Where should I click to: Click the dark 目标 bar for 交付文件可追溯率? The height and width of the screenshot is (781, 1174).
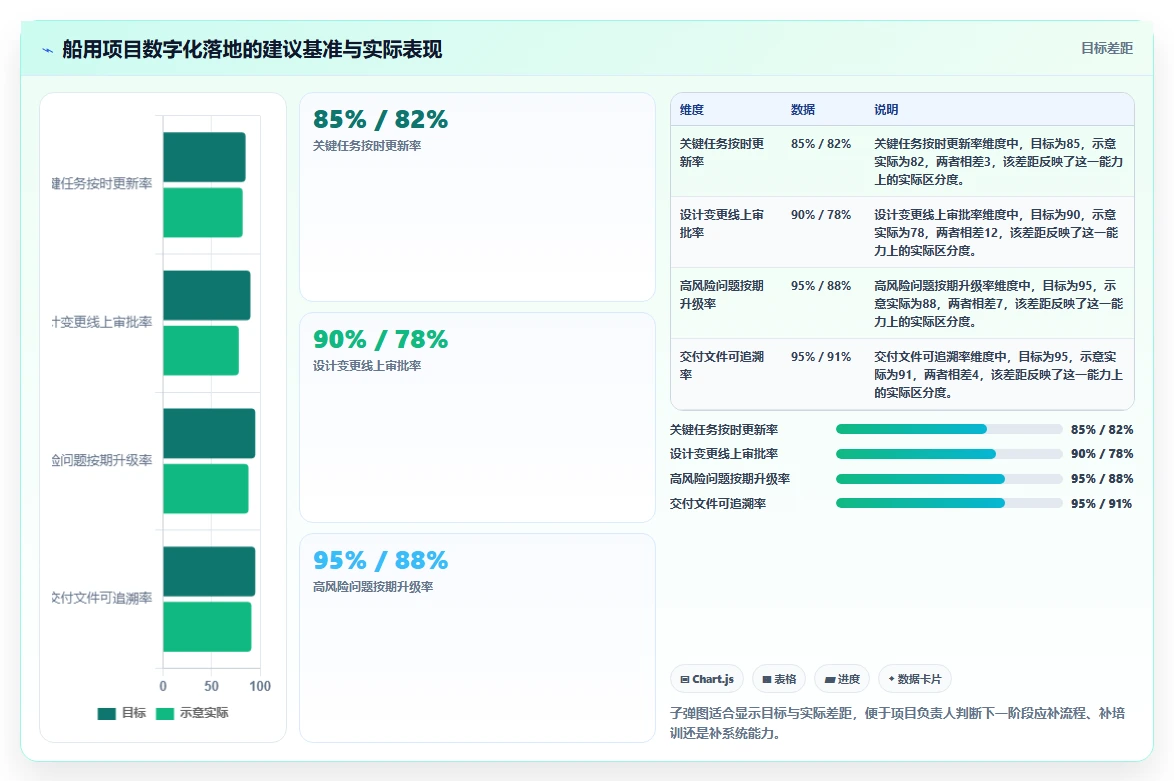[209, 571]
